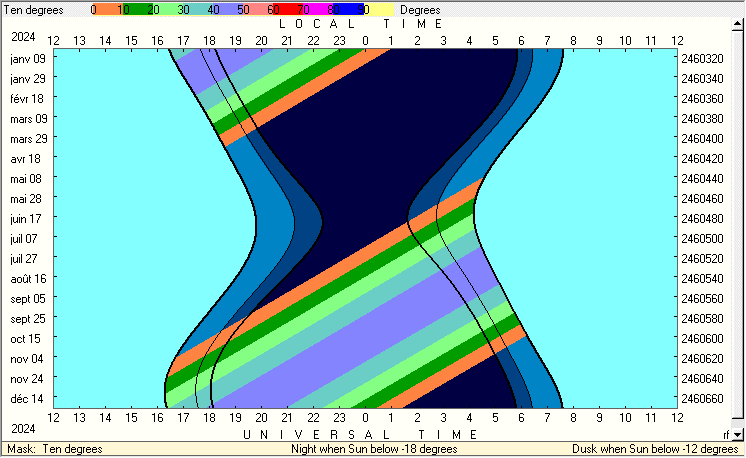Click the 'déc 14' date label
This screenshot has height=458, width=746.
(27, 399)
